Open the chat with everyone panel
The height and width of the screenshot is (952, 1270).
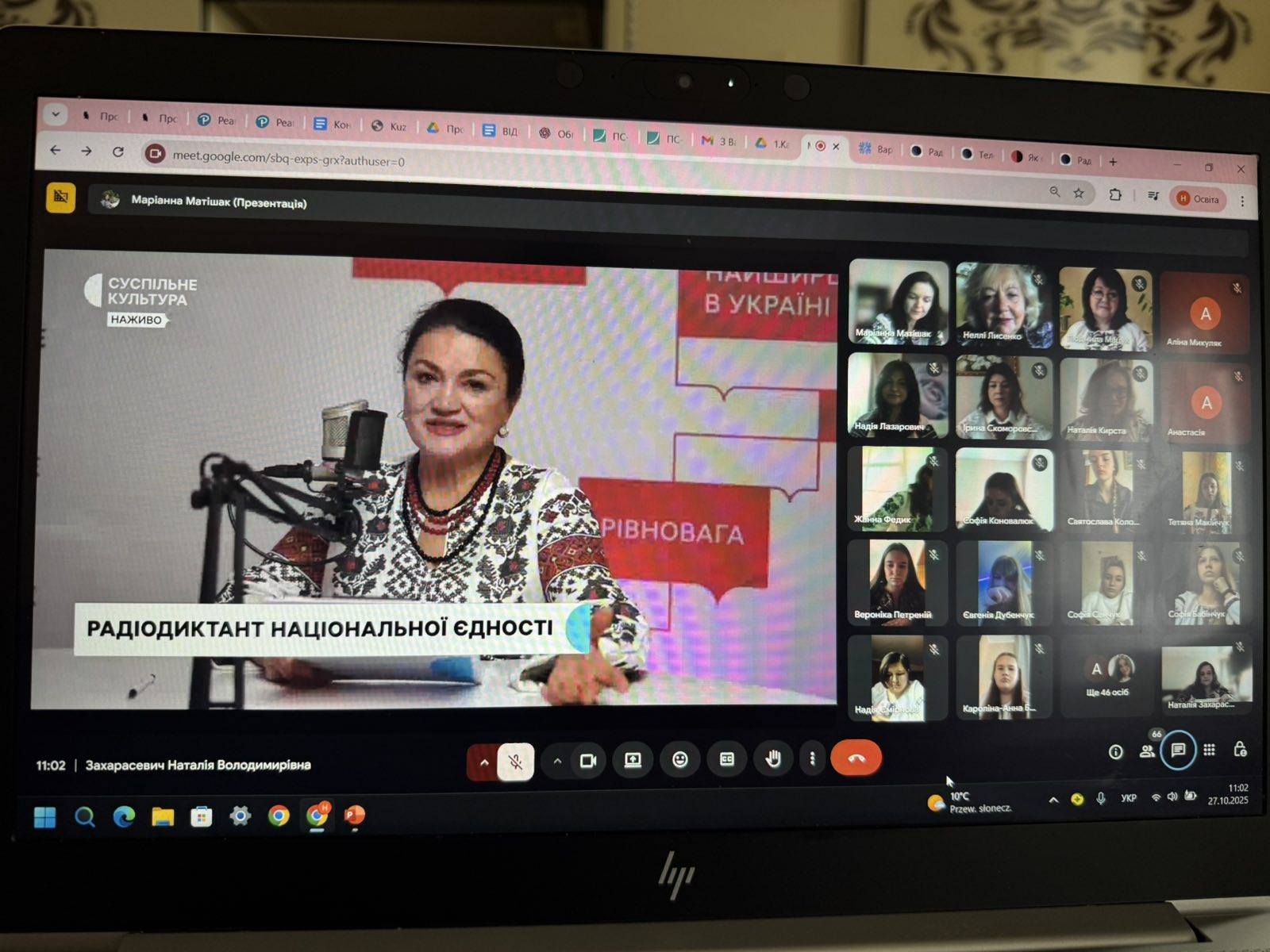[x=1178, y=750]
